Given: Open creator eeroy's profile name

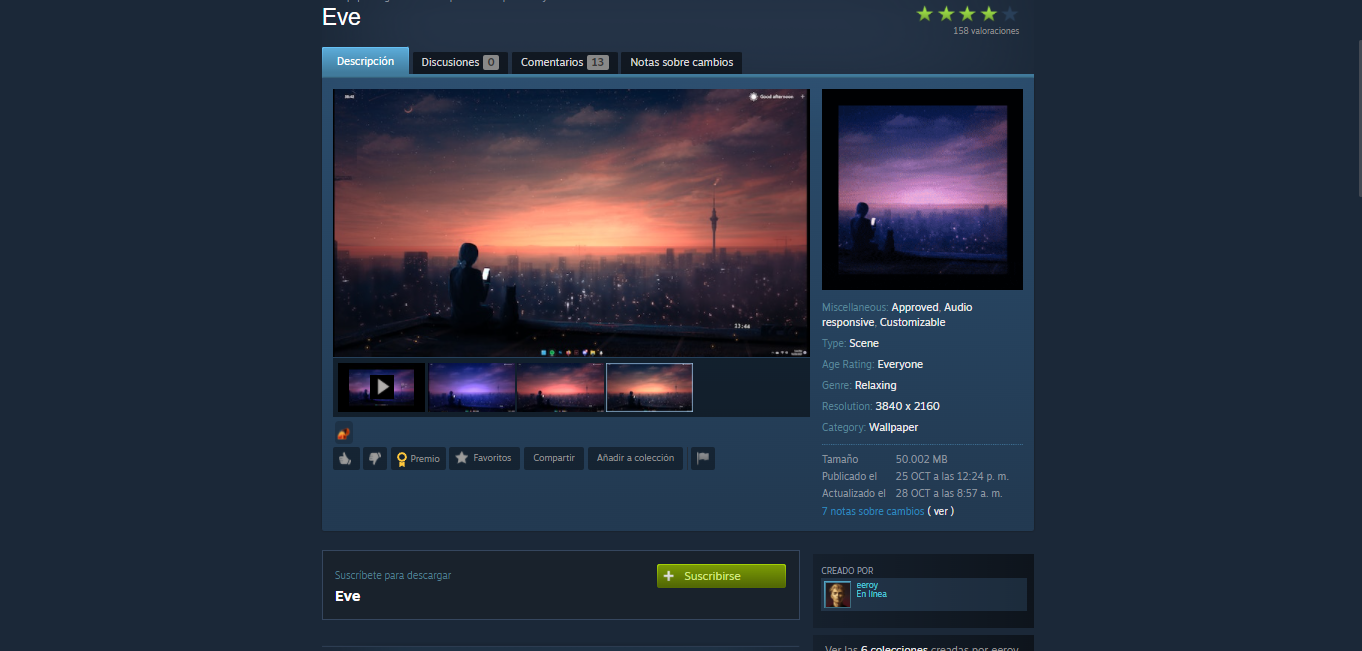Looking at the screenshot, I should click(867, 585).
